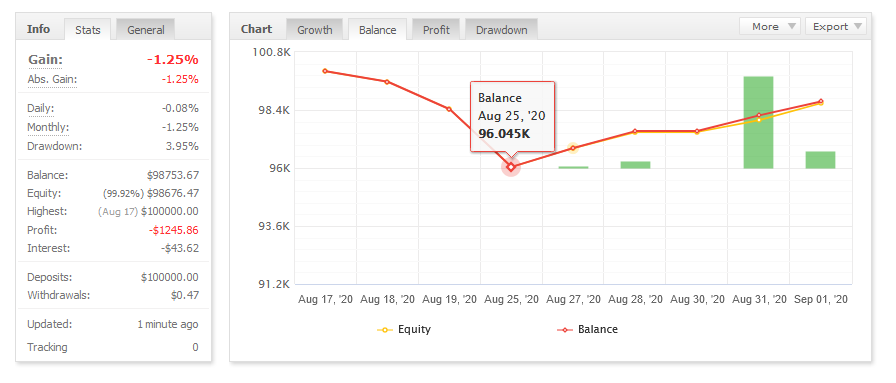The height and width of the screenshot is (383, 896).
Task: Open the Drawdown chart tab
Action: pos(501,30)
